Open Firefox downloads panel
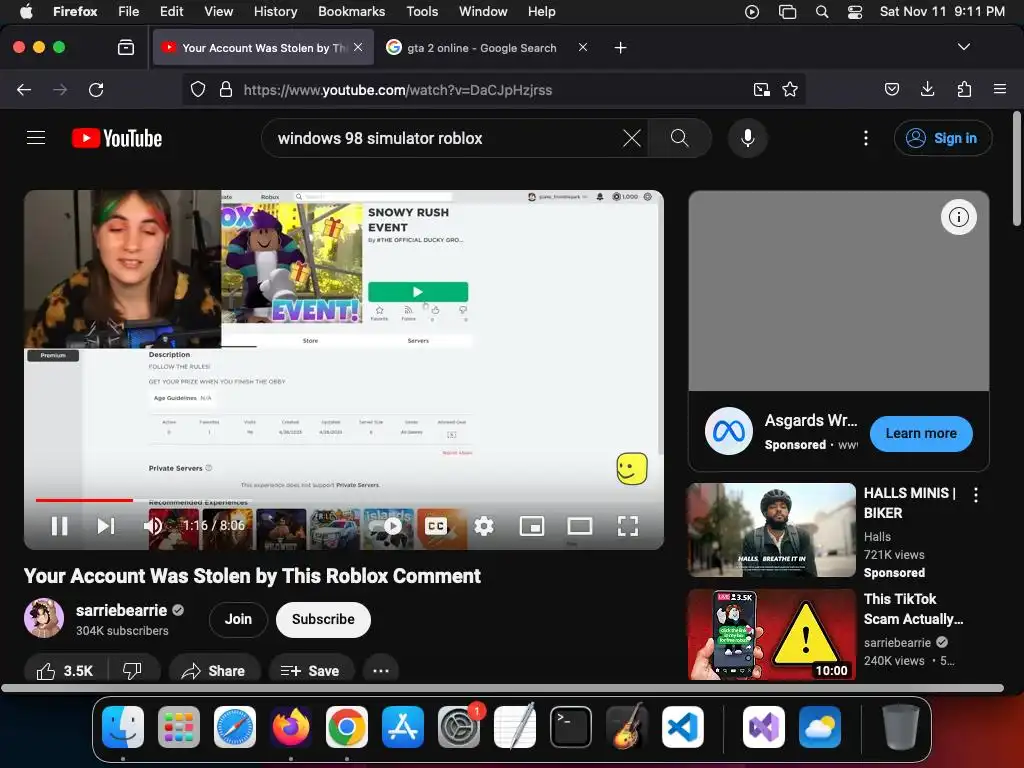Screen dimensions: 1024x768 pos(927,89)
